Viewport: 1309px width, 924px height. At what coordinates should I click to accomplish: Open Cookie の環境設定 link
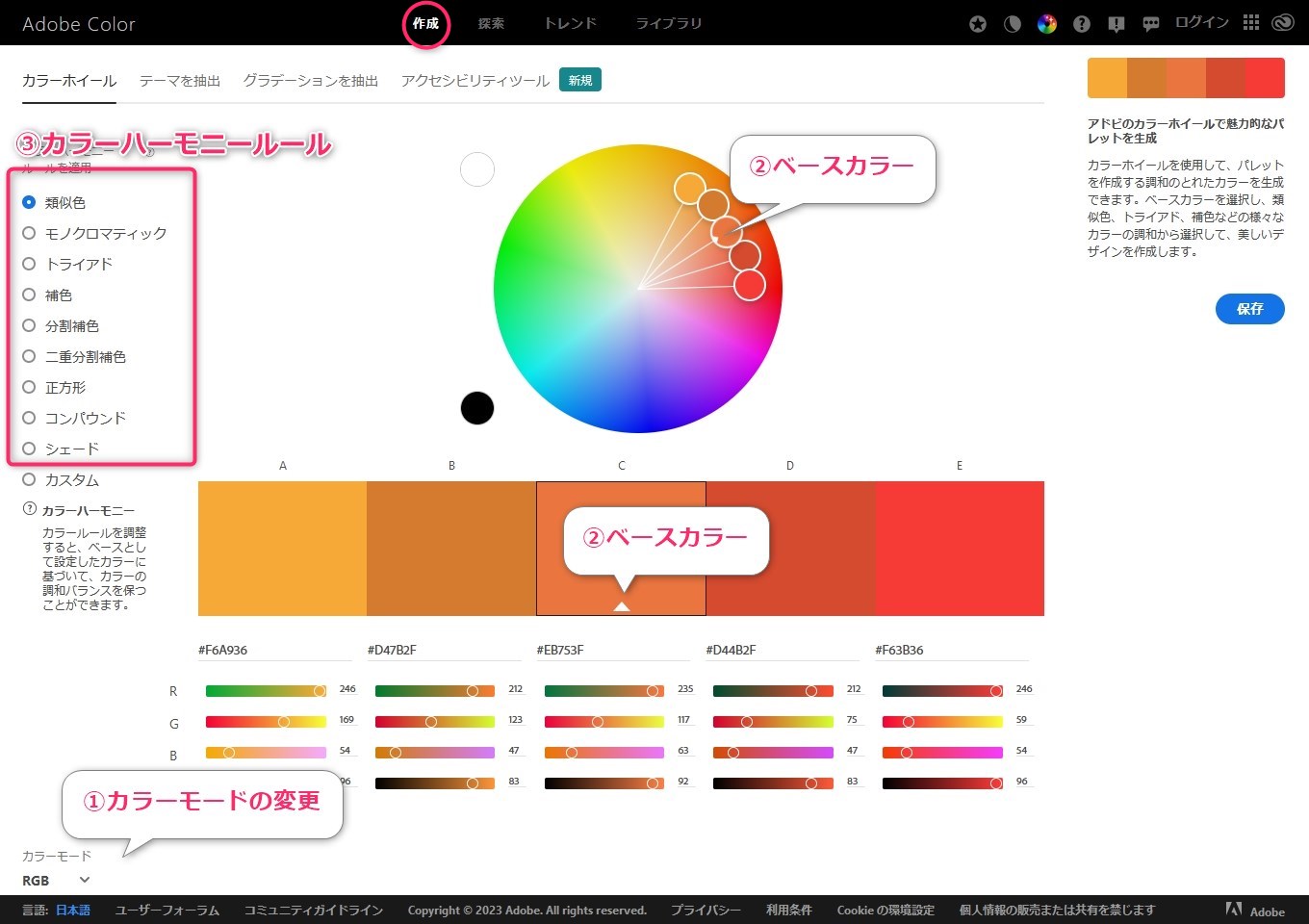tap(885, 910)
